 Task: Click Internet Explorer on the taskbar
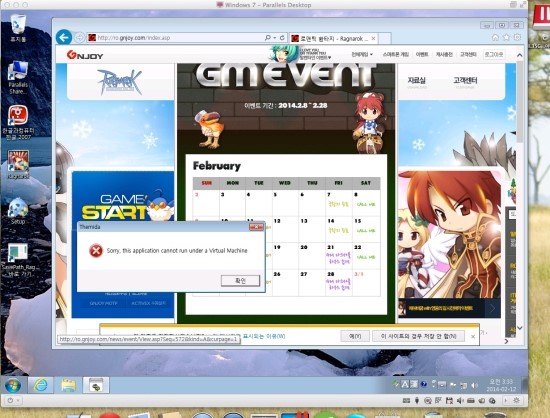(x=40, y=385)
